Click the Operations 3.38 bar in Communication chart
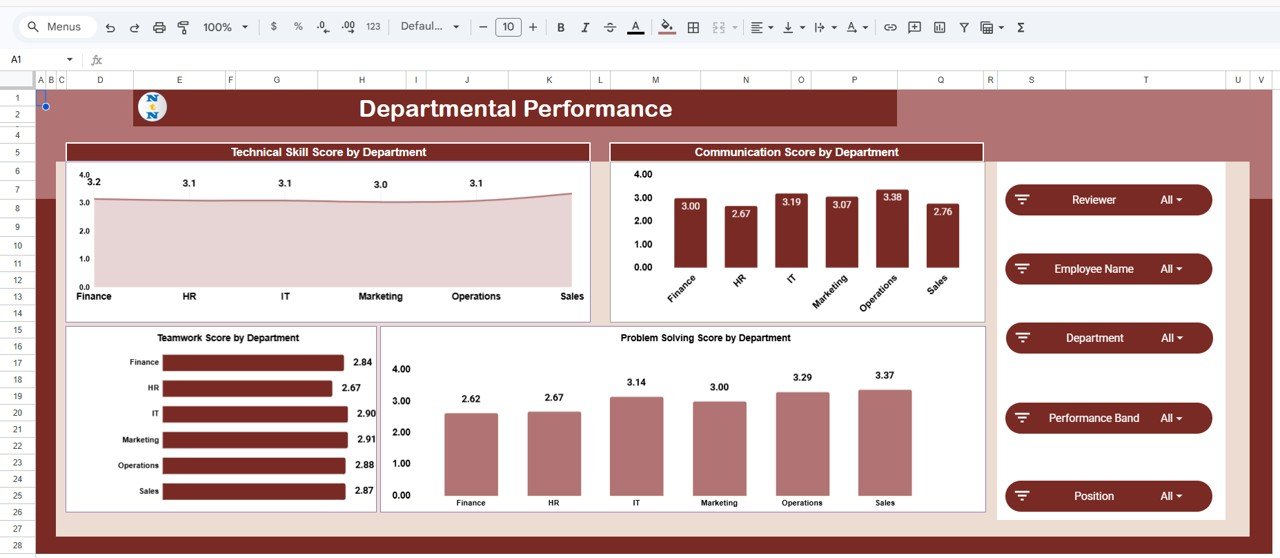 [x=892, y=228]
